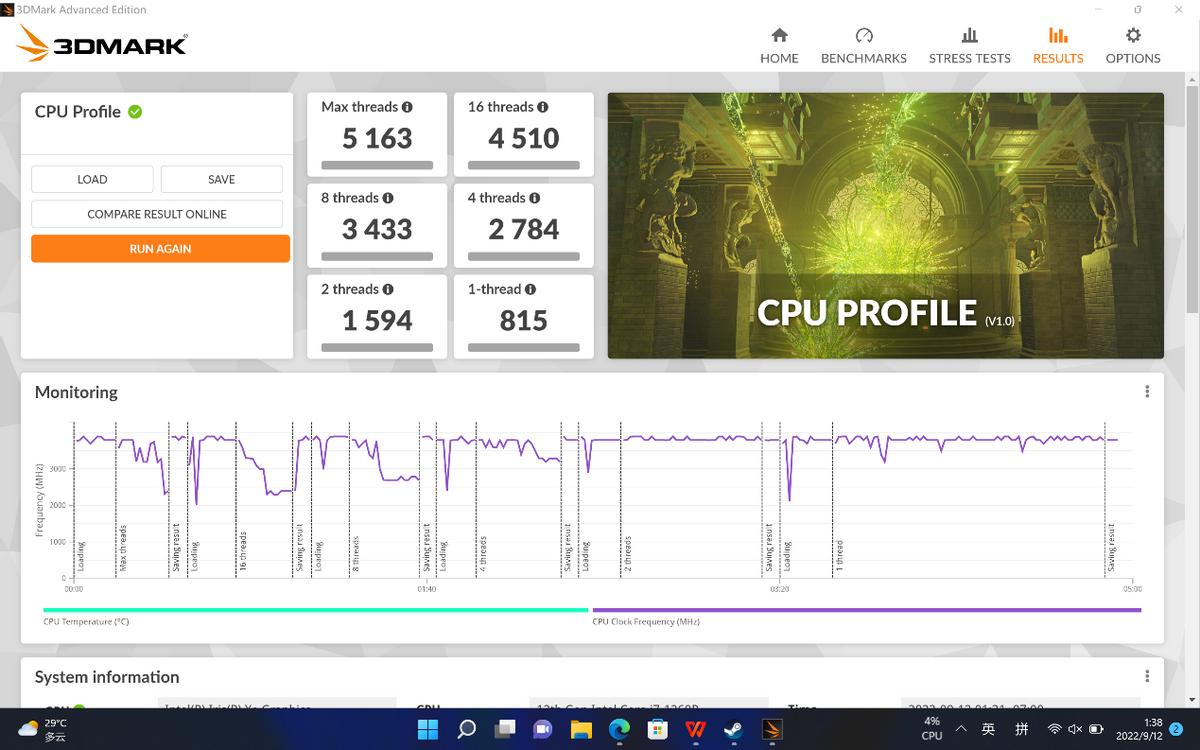Viewport: 1200px width, 750px height.
Task: Click COMPARE RESULT ONLINE
Action: (x=157, y=214)
